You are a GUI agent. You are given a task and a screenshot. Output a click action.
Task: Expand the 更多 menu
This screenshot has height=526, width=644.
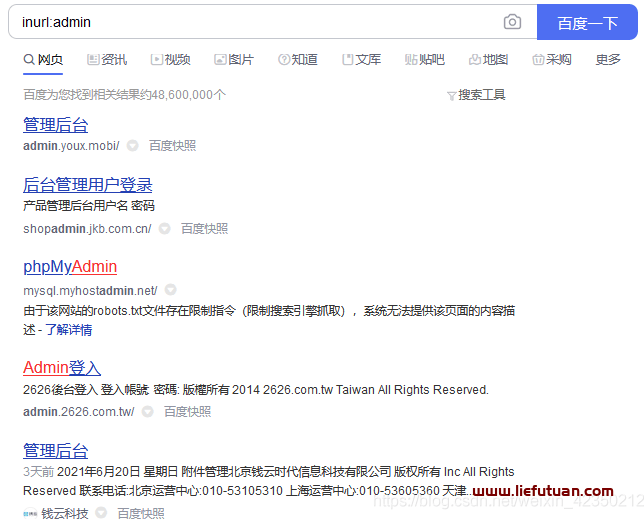click(608, 60)
